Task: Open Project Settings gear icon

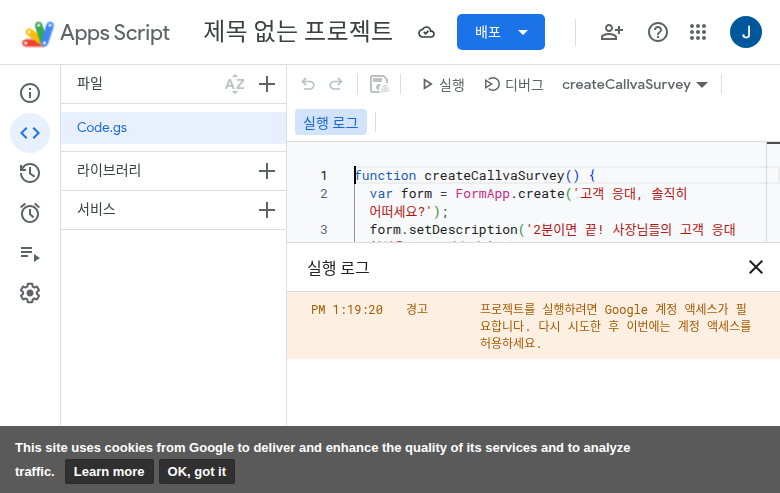Action: tap(30, 293)
